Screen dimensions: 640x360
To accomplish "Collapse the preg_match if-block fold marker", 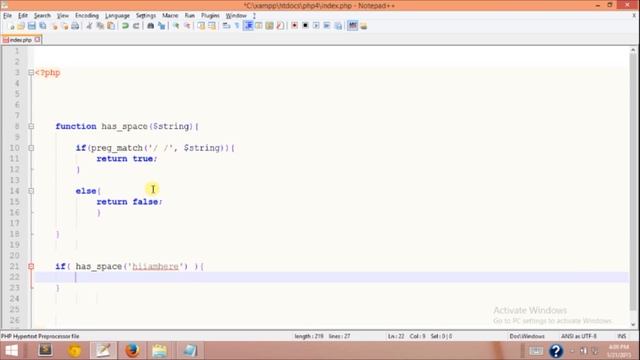I will (31, 148).
